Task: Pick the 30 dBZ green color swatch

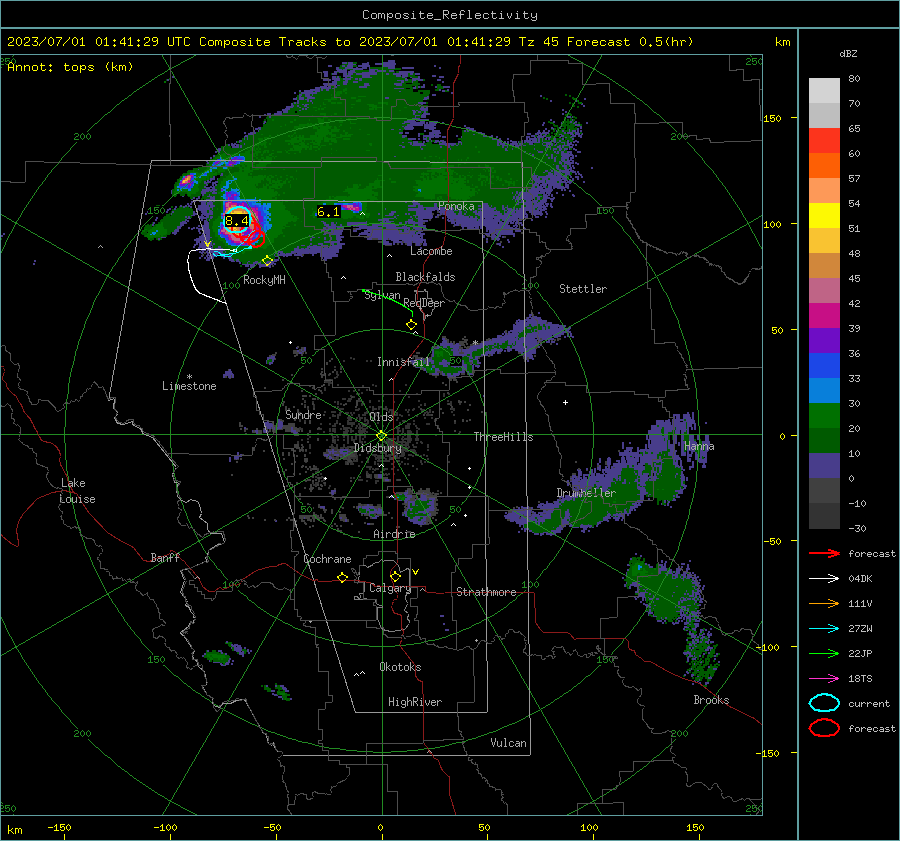Action: 824,415
